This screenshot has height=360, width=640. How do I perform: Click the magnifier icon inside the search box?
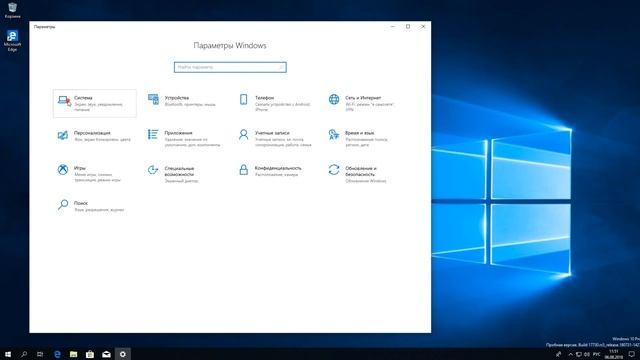tap(282, 67)
